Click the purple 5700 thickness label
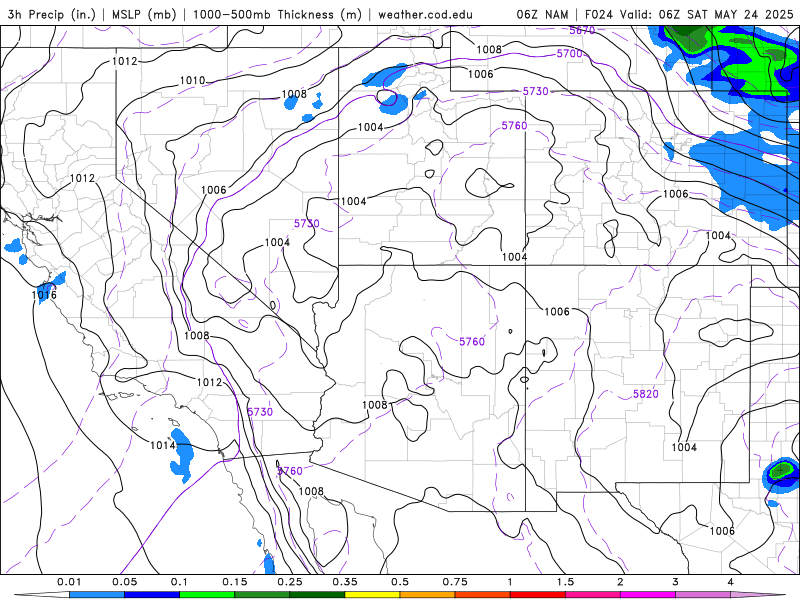Screen dimensions: 800x600 [569, 54]
